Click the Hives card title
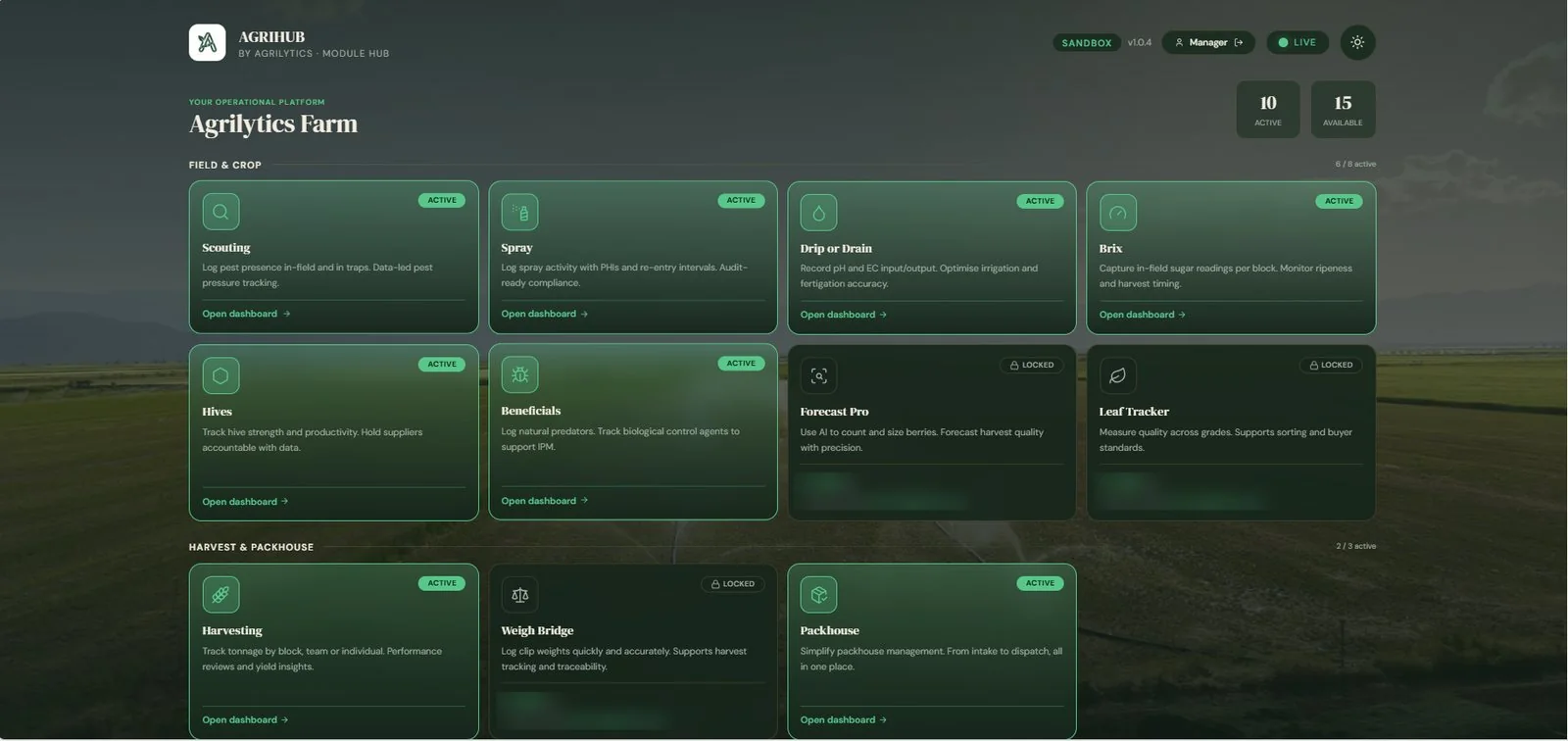Image resolution: width=1568 pixels, height=741 pixels. click(218, 412)
